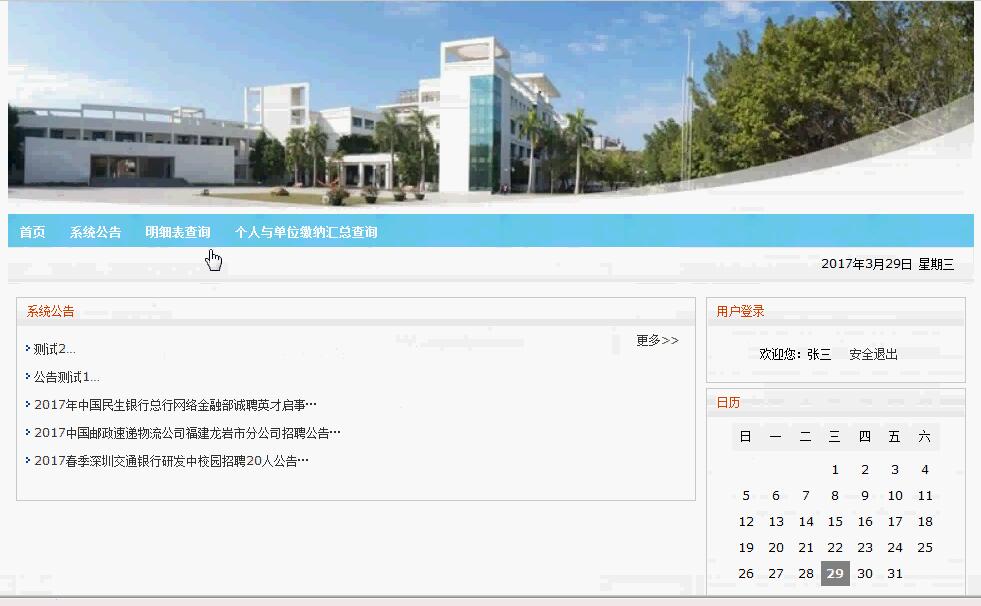Select day 3 in the calendar
Viewport: 981px width, 606px height.
tap(895, 470)
